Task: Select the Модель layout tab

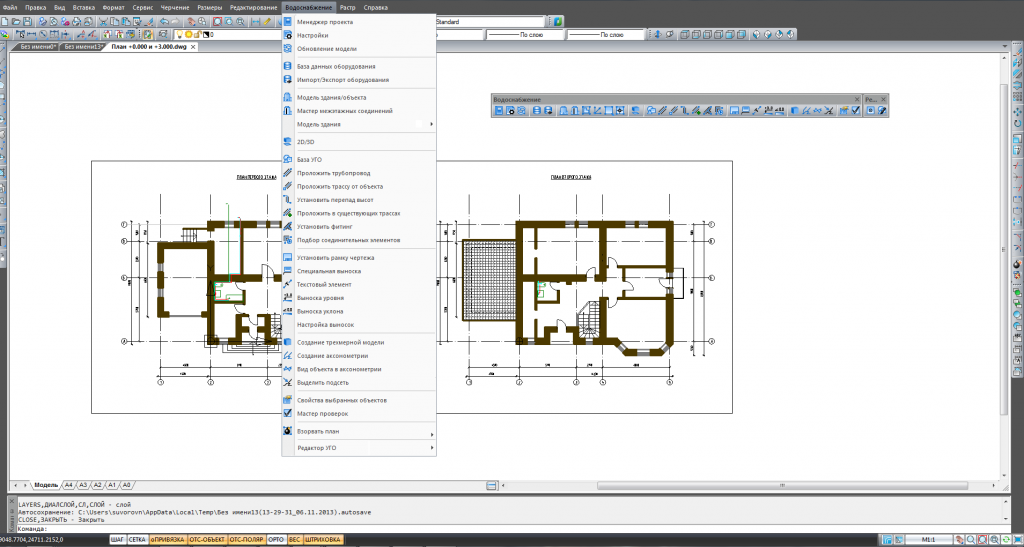Action: coord(46,486)
